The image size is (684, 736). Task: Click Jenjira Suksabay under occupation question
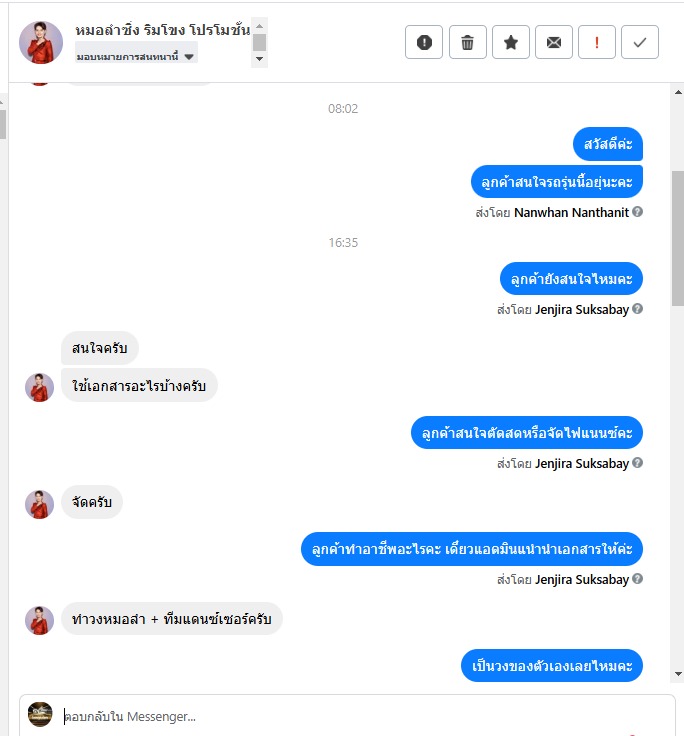coord(582,580)
